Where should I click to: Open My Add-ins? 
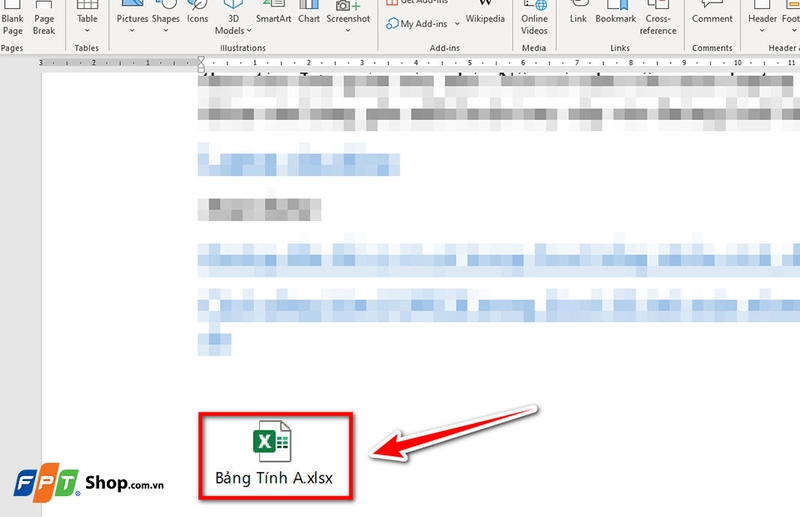coord(417,23)
